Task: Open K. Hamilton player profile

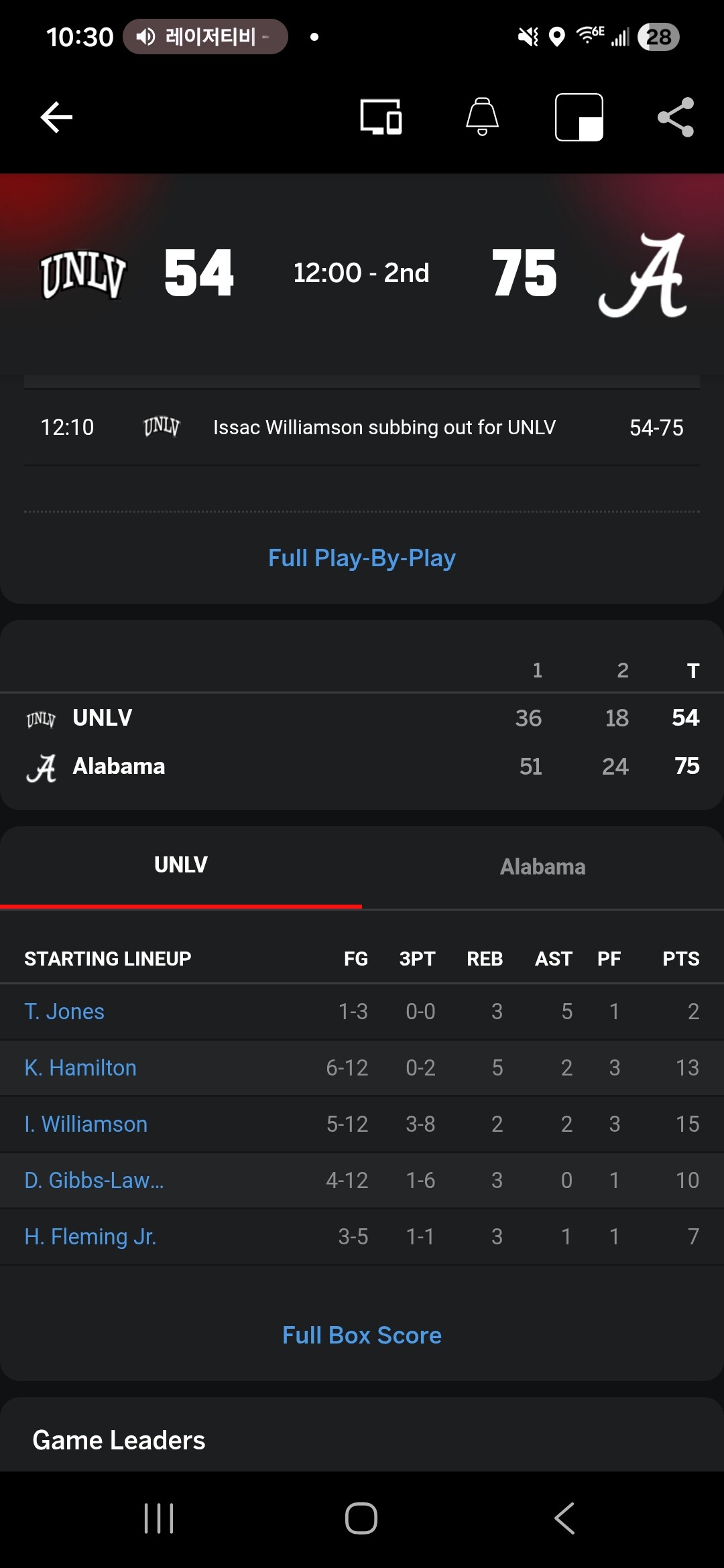Action: click(80, 1068)
